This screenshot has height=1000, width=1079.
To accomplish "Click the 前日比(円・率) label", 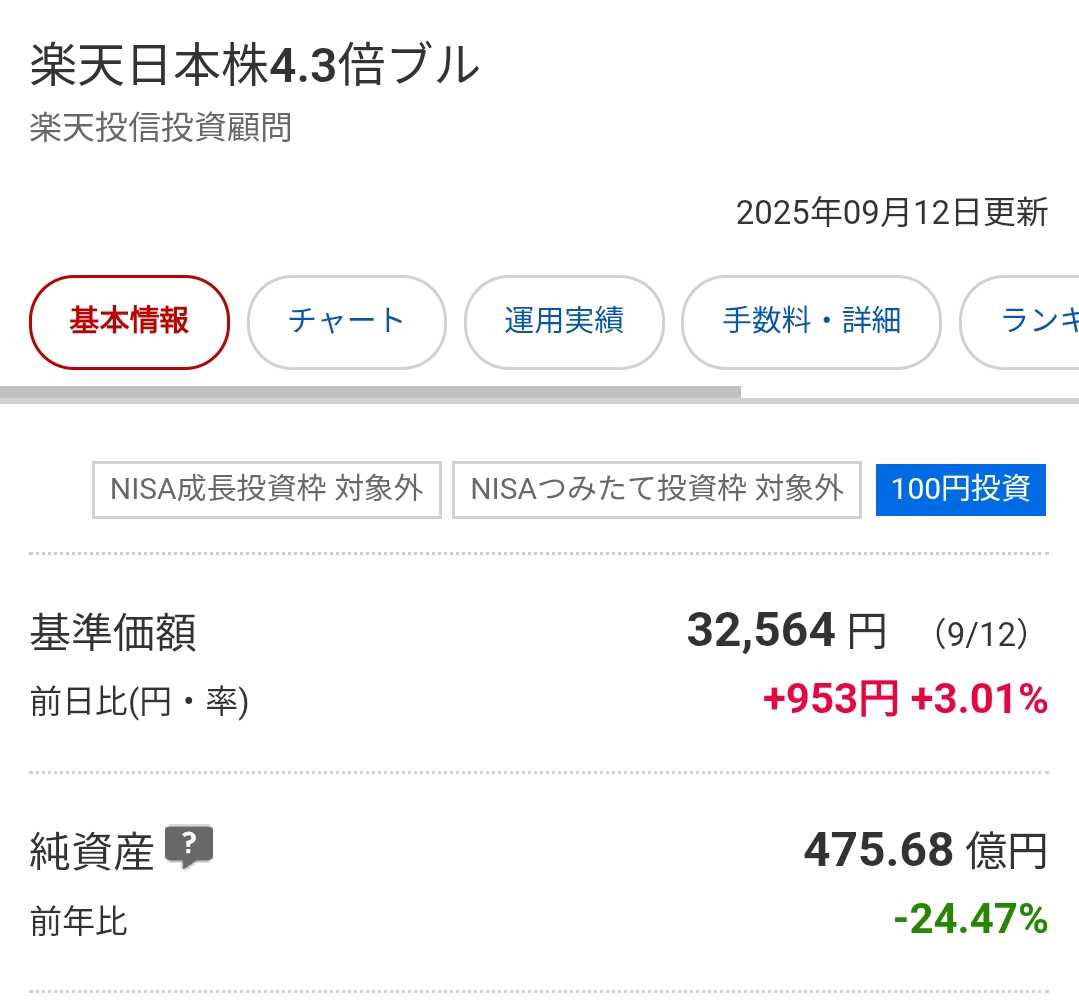I will (139, 702).
